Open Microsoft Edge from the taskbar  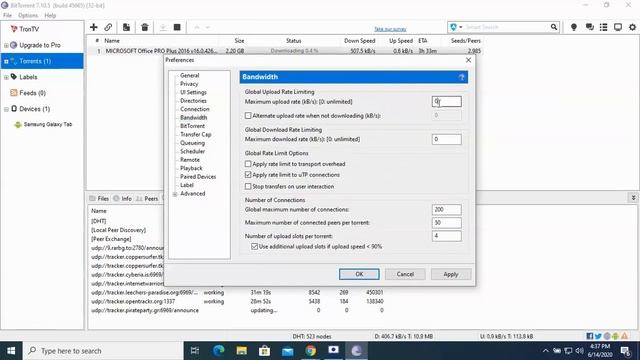219,351
